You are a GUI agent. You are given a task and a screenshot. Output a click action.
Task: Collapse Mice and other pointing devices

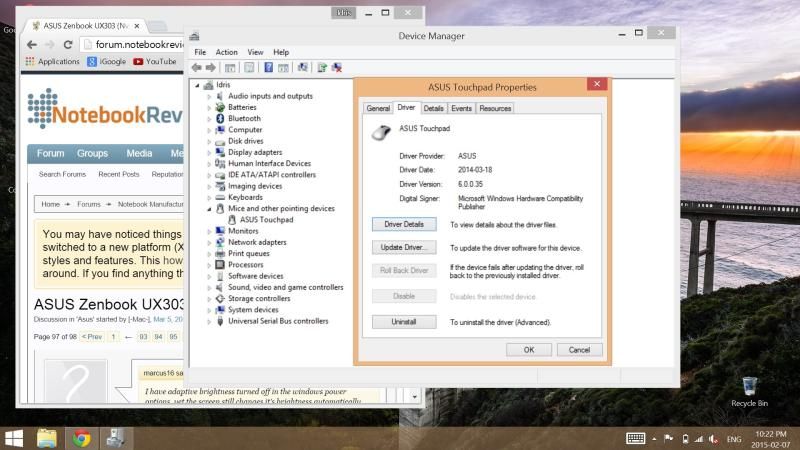coord(209,209)
